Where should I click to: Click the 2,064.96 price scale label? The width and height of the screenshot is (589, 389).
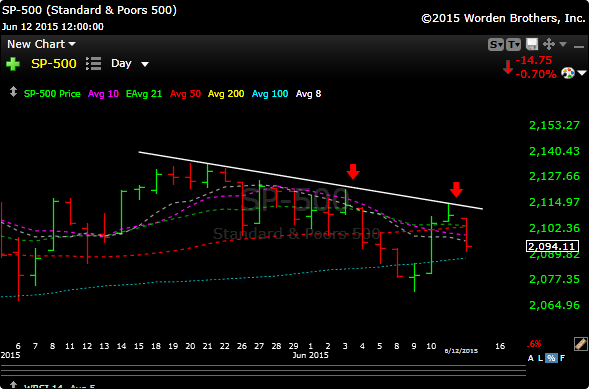point(554,305)
